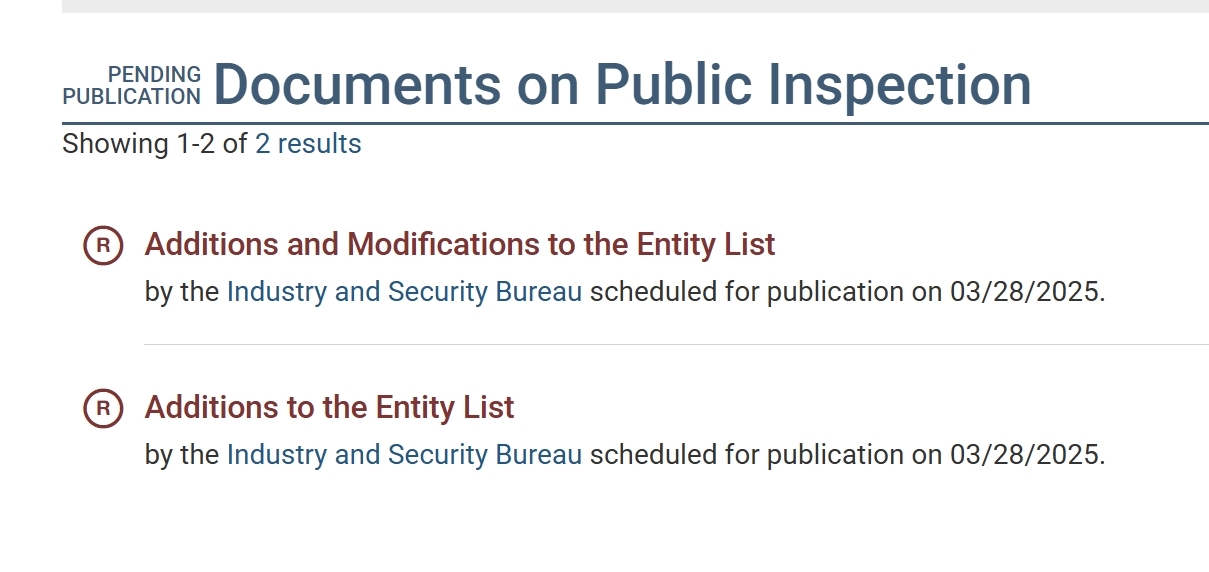Click the "Documents on Public Inspection" heading

(621, 84)
